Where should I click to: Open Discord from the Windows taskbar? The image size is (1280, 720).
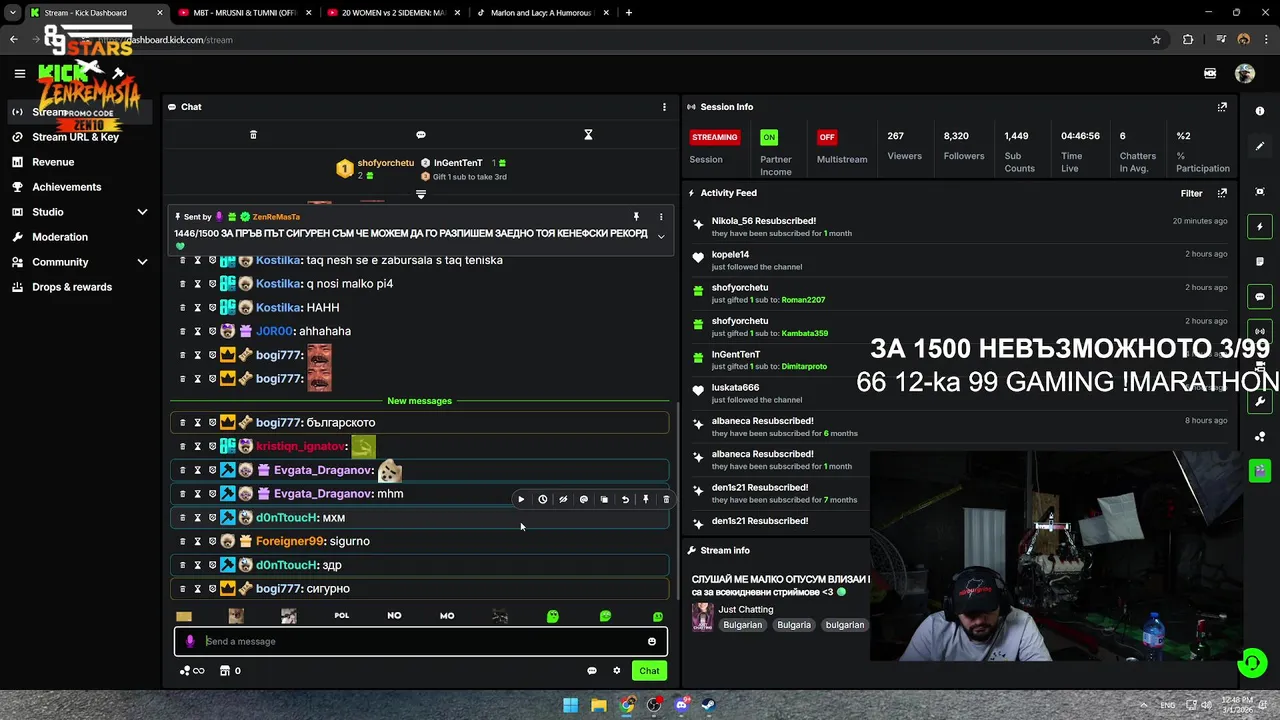coord(682,705)
